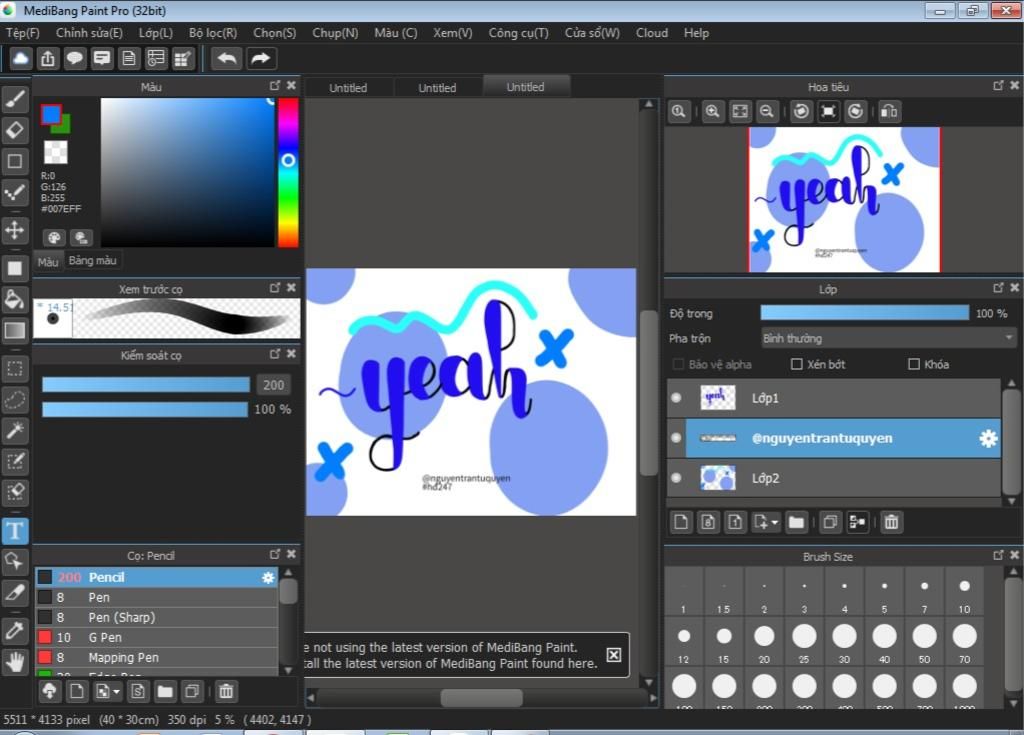Viewport: 1024px width, 735px height.
Task: Open Pha trộn blend mode dropdown
Action: [x=888, y=338]
